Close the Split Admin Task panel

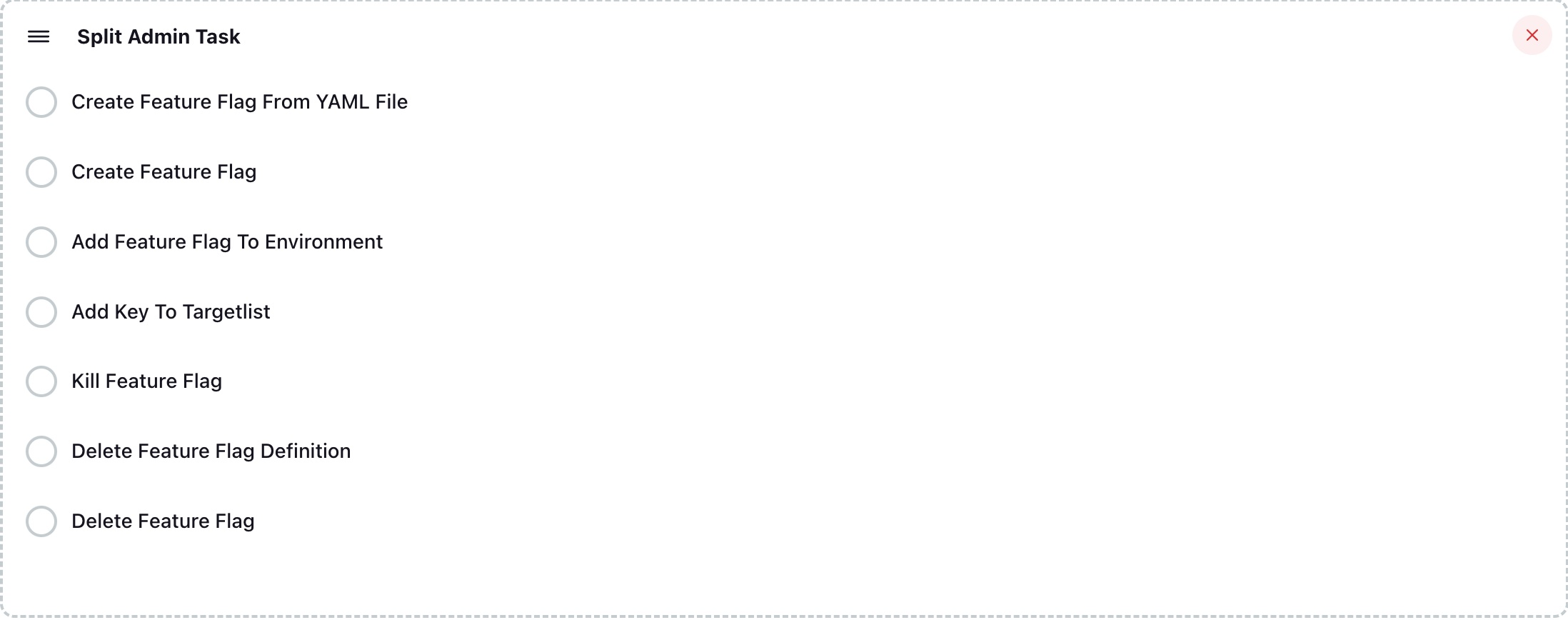coord(1532,35)
